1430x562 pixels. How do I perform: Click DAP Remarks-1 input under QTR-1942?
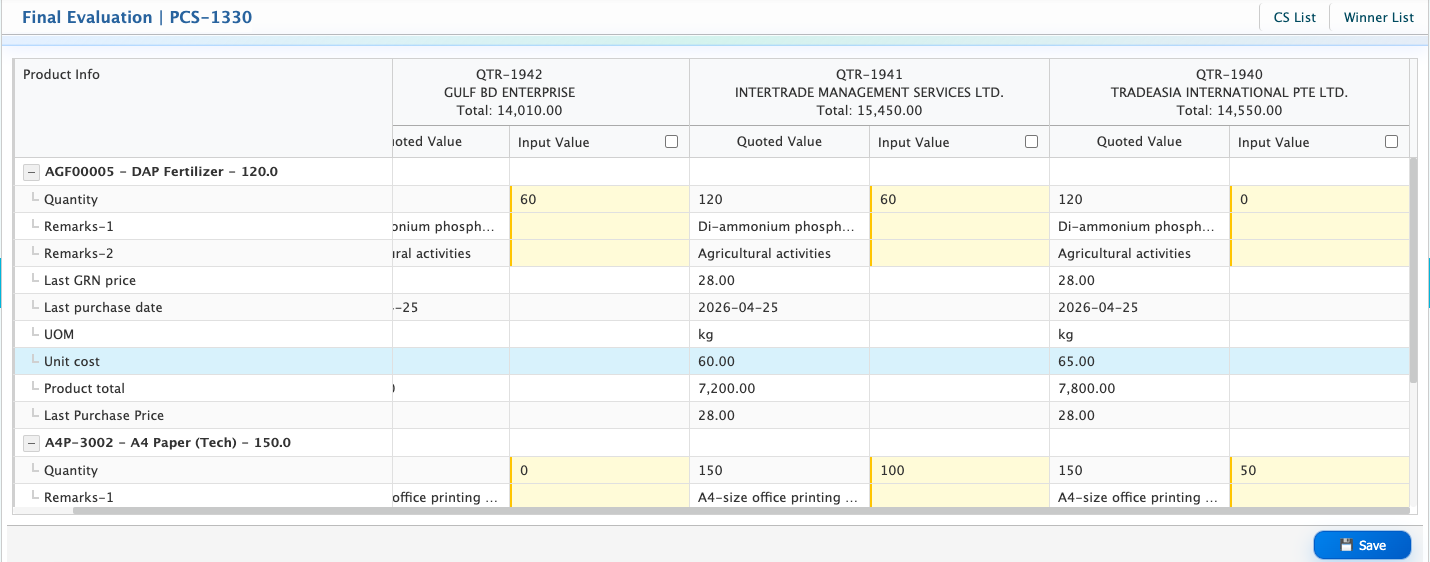pyautogui.click(x=599, y=226)
